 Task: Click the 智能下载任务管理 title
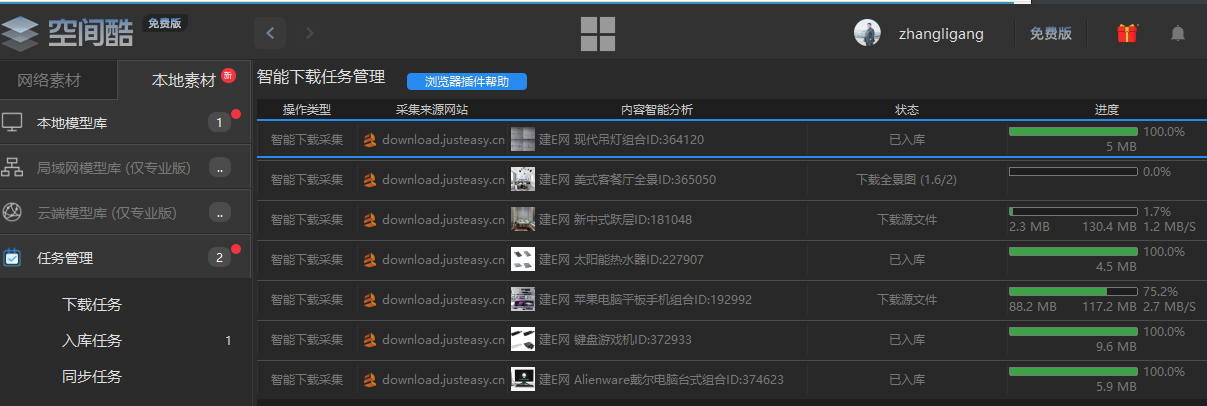(321, 76)
